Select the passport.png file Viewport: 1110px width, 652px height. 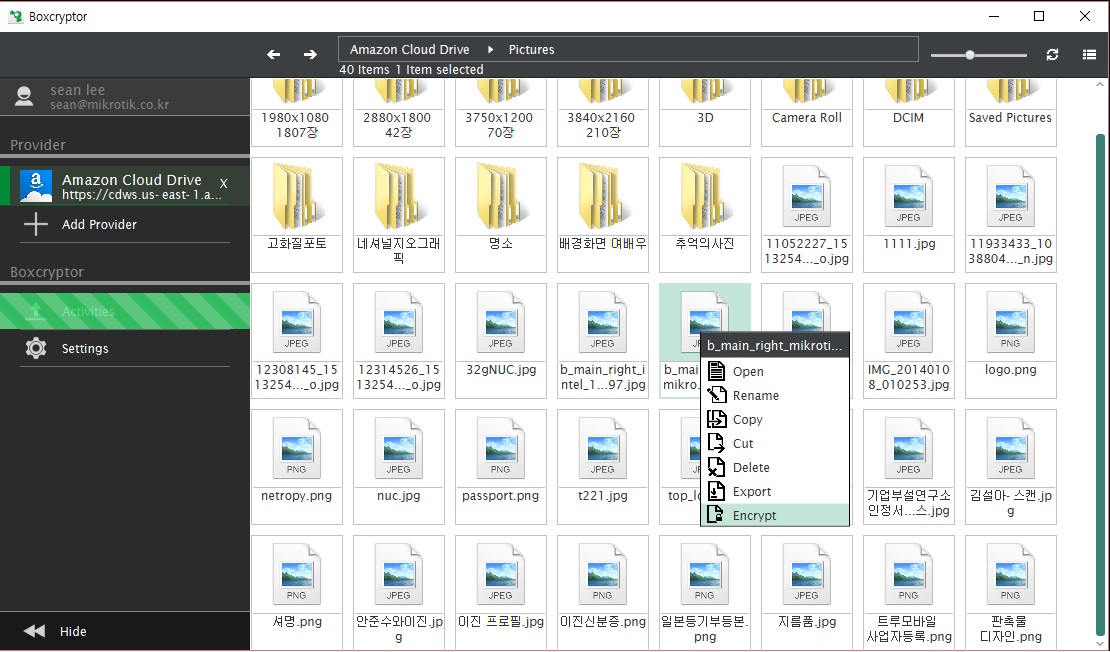(x=500, y=467)
